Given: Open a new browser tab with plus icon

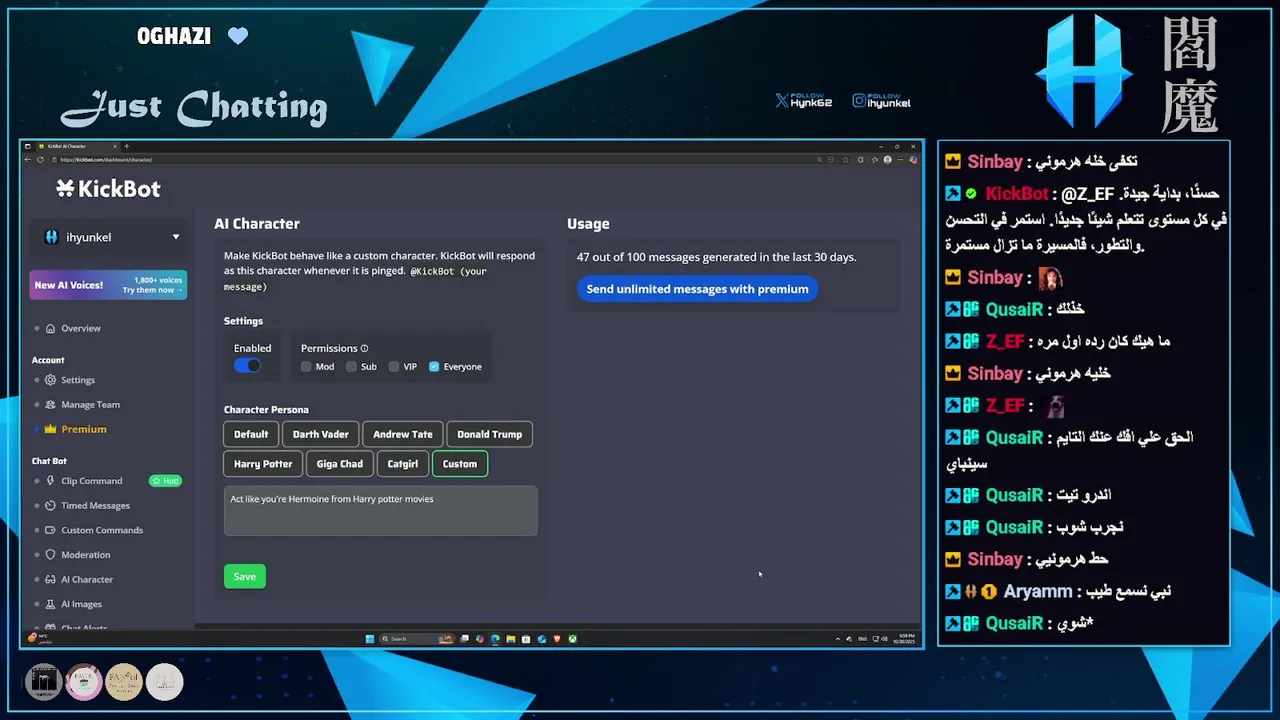Looking at the screenshot, I should (x=127, y=147).
